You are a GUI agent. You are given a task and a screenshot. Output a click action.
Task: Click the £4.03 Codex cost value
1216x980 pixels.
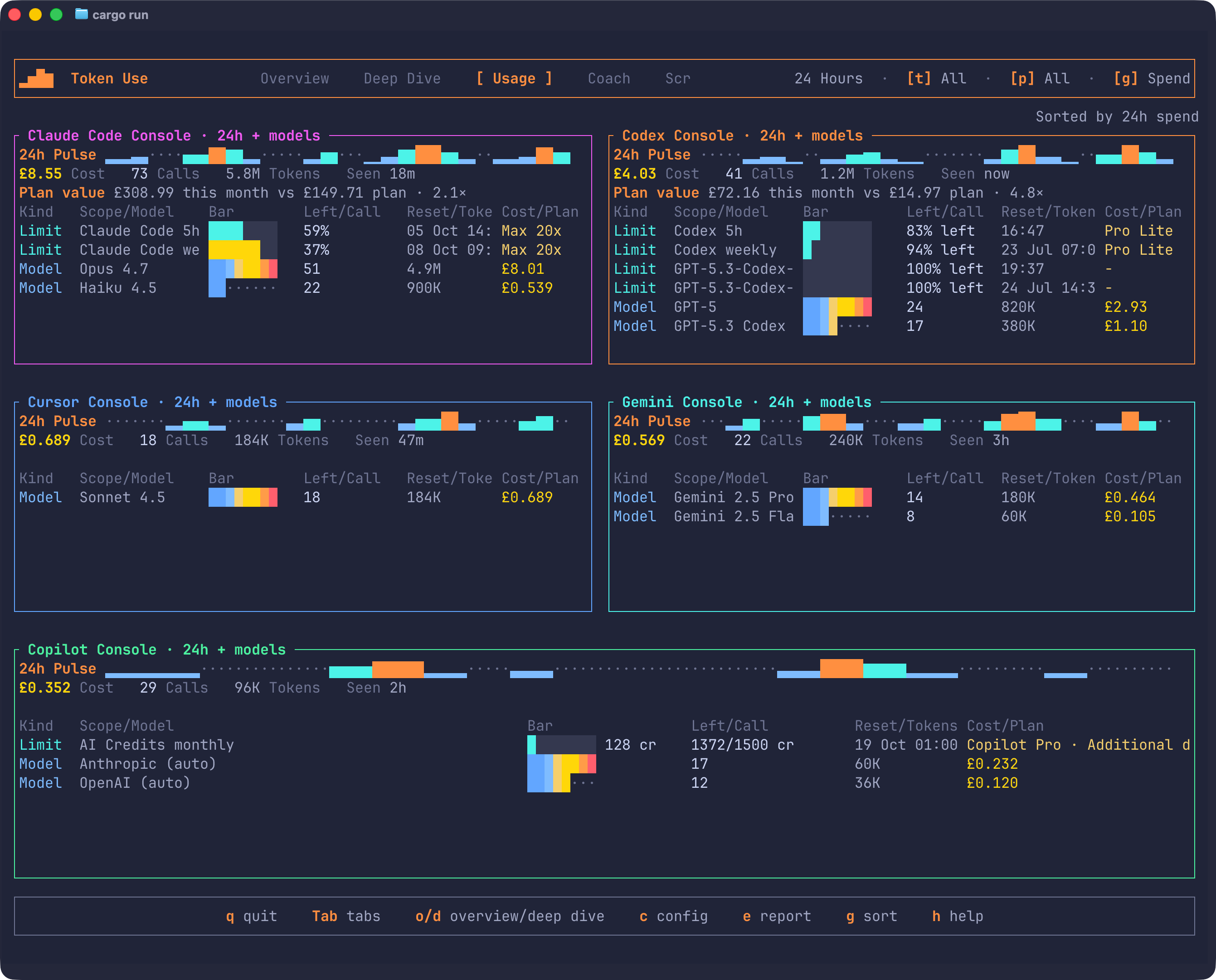[x=635, y=173]
